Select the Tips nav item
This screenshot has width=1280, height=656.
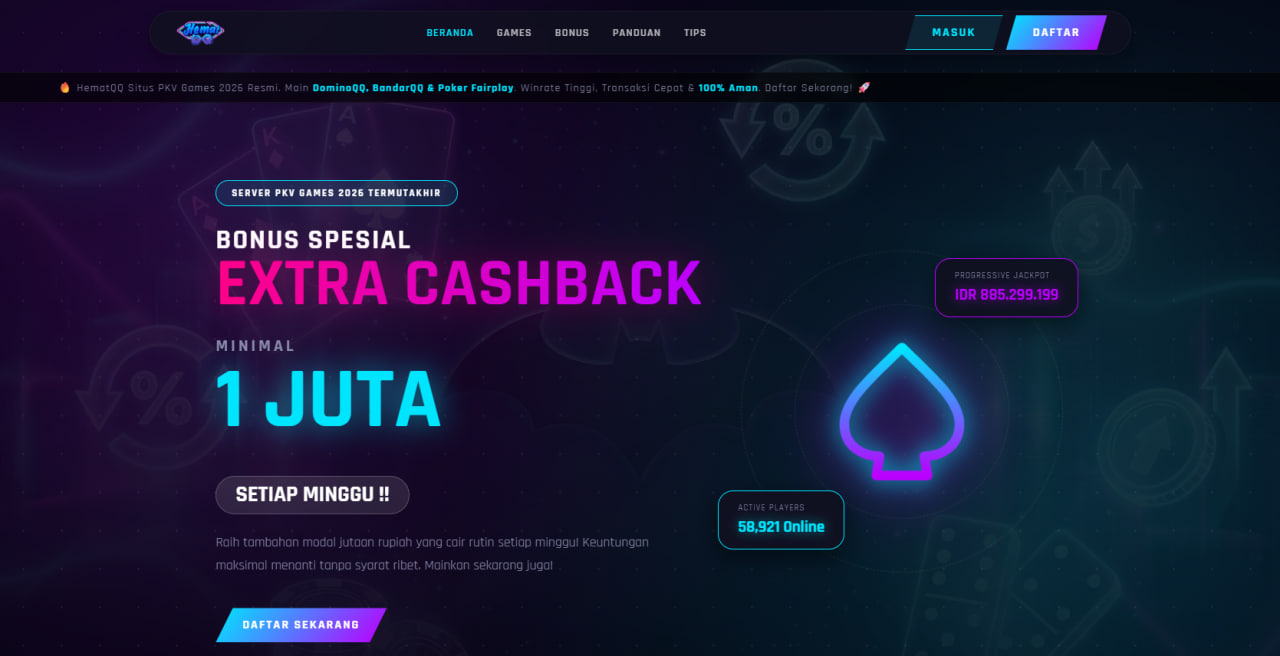[x=695, y=33]
